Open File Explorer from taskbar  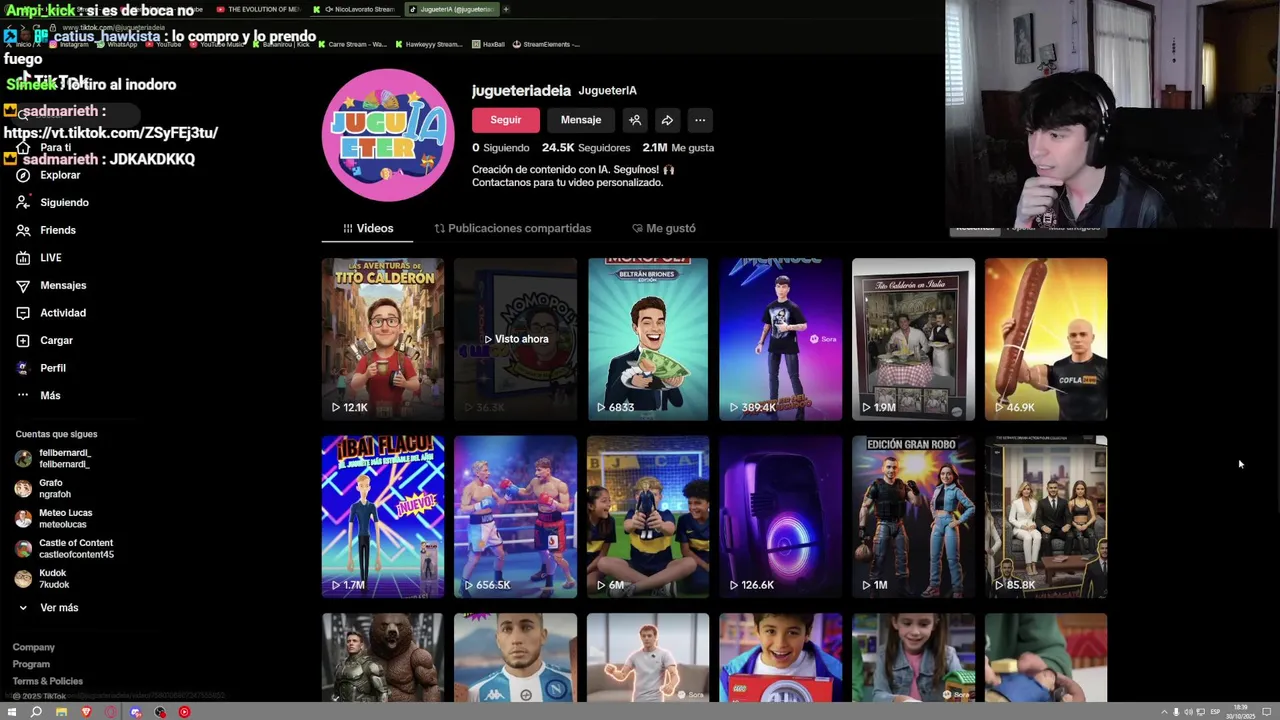click(61, 712)
